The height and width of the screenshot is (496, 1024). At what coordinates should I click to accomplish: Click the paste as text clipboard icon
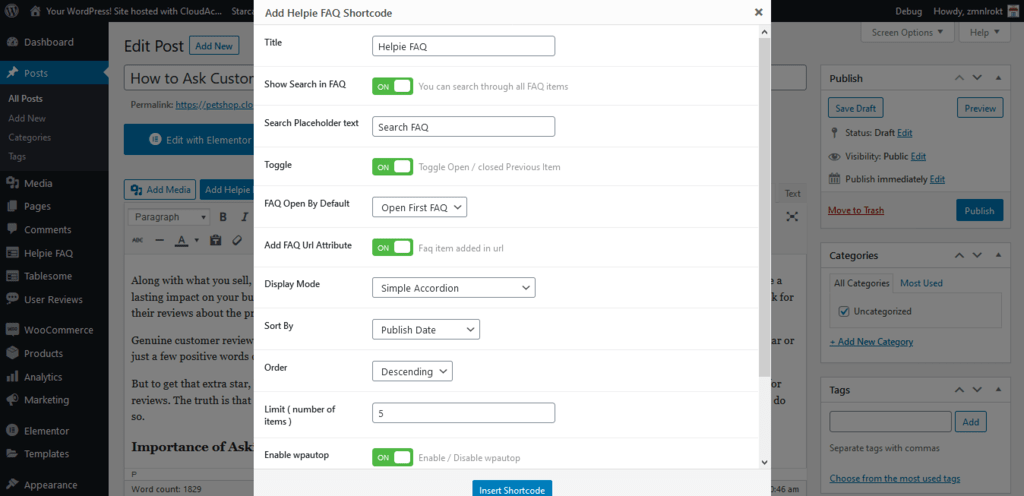(x=216, y=240)
